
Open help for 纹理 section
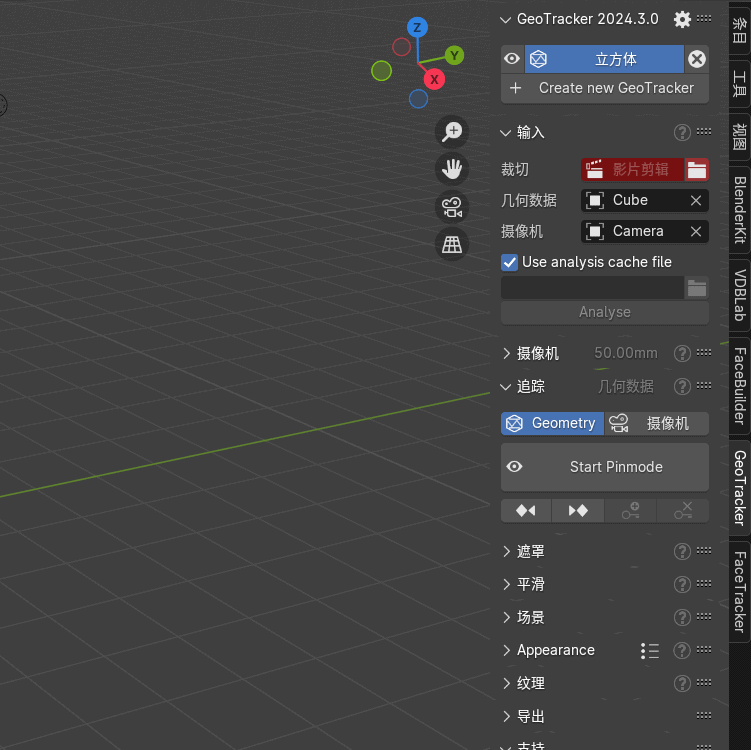[682, 683]
